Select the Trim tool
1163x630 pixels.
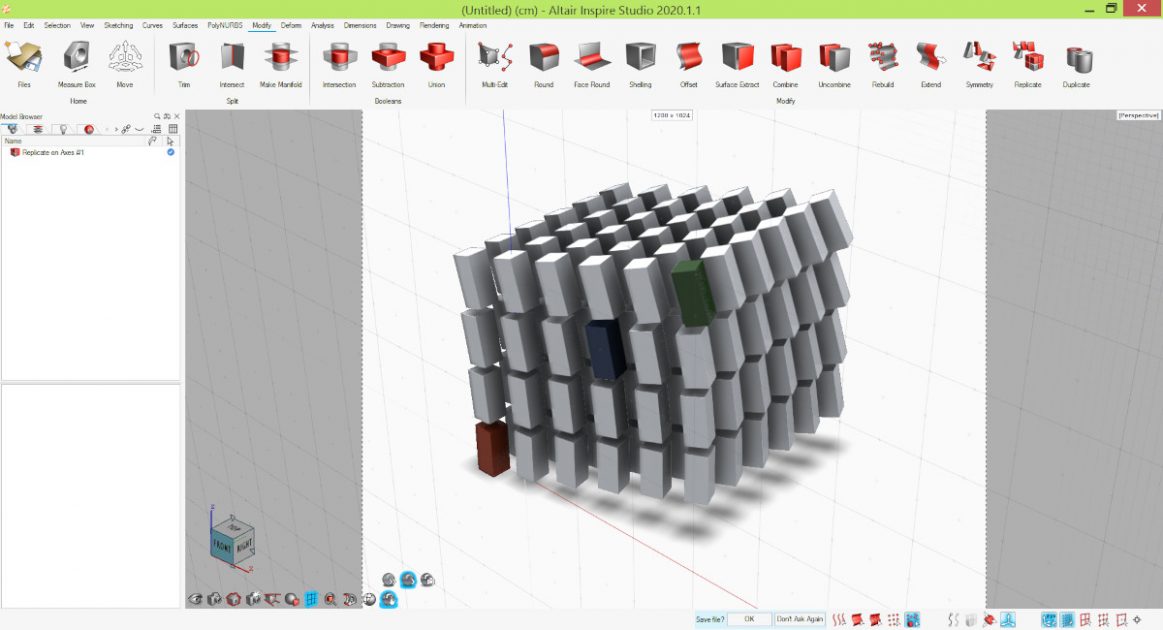click(x=184, y=62)
